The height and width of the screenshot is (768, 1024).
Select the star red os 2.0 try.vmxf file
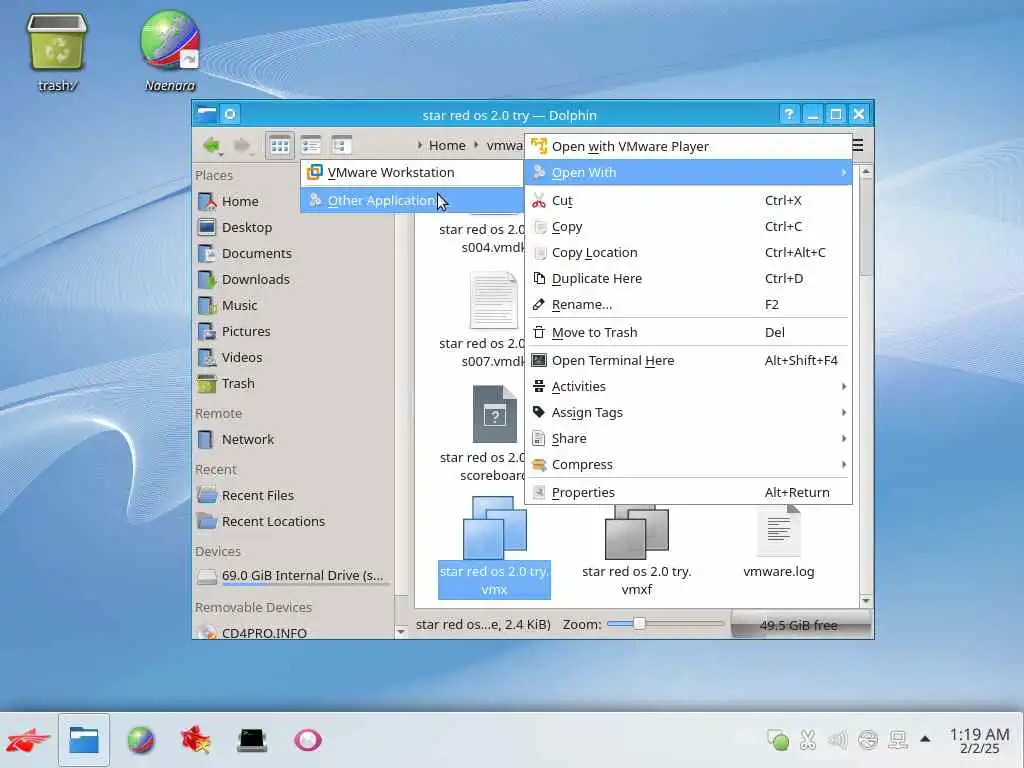point(637,550)
